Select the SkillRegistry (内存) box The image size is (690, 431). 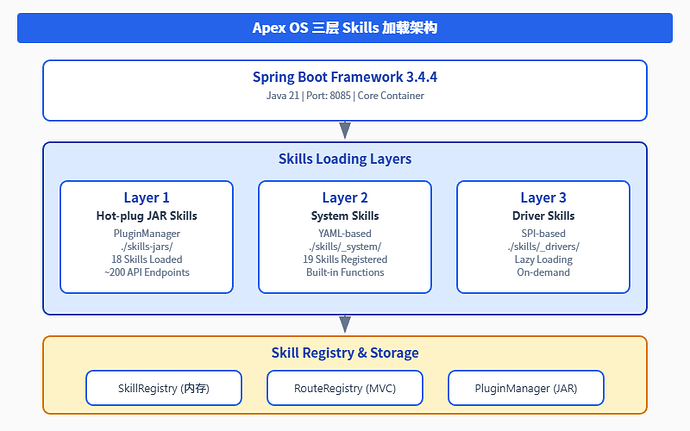pos(164,388)
